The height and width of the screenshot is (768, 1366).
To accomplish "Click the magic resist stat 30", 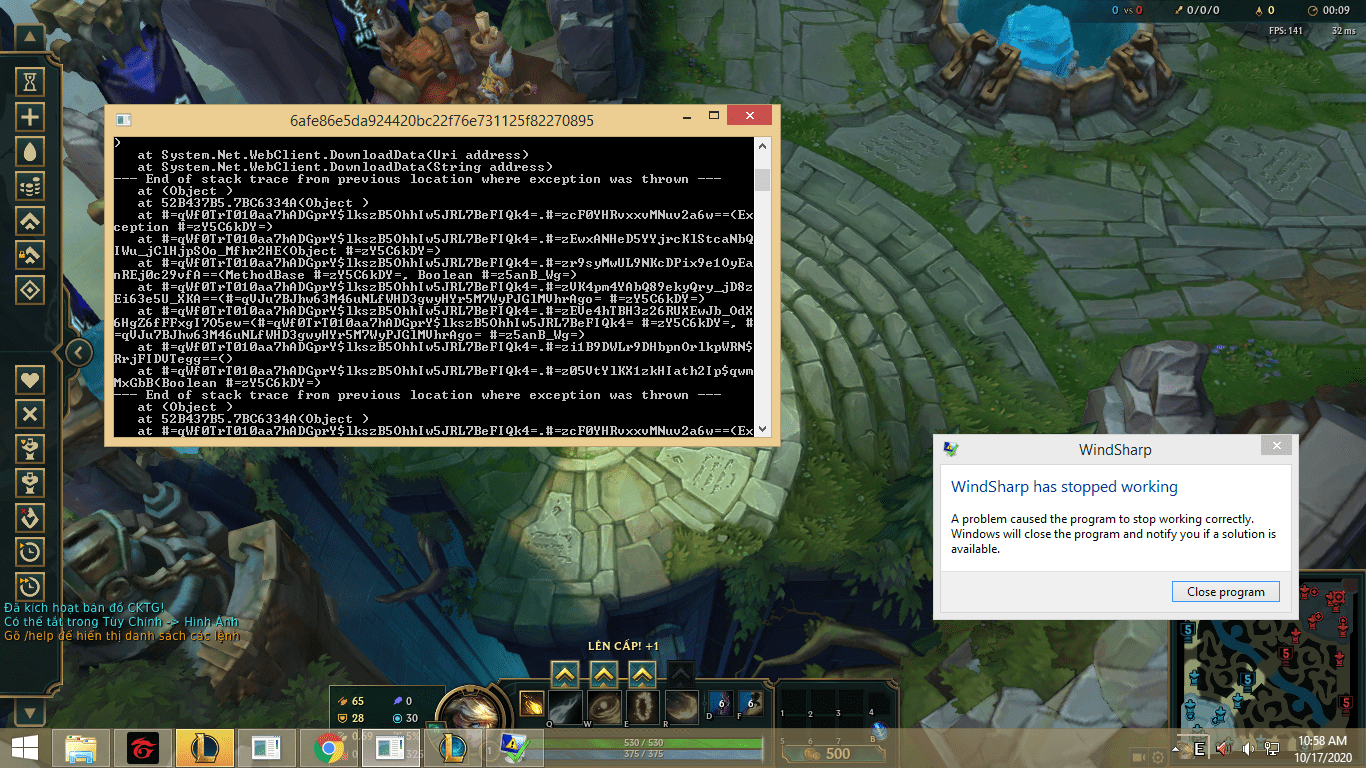I will 406,718.
